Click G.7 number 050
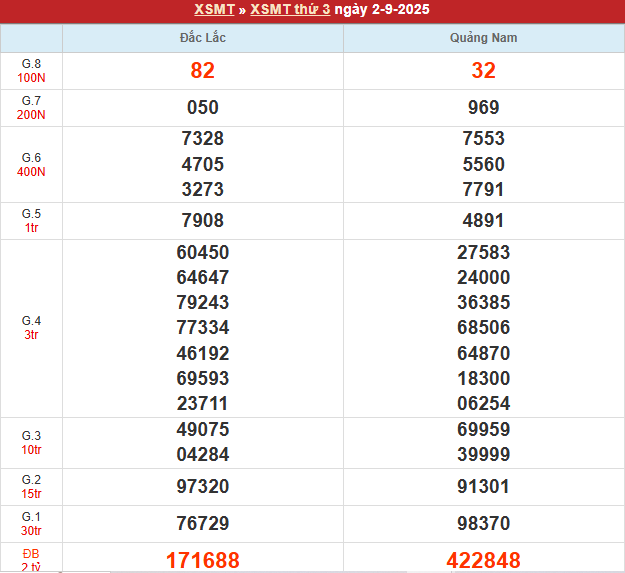The height and width of the screenshot is (573, 625). tap(202, 108)
